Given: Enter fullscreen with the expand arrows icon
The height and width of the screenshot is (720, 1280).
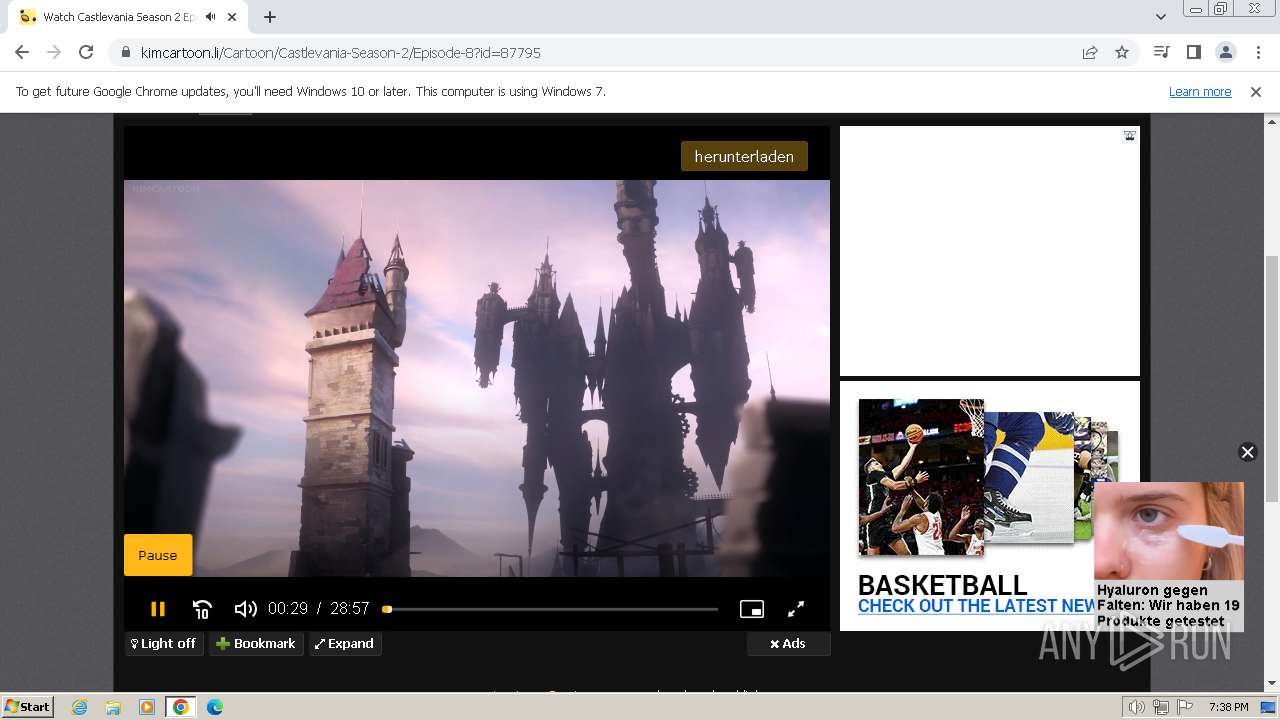Looking at the screenshot, I should (796, 609).
